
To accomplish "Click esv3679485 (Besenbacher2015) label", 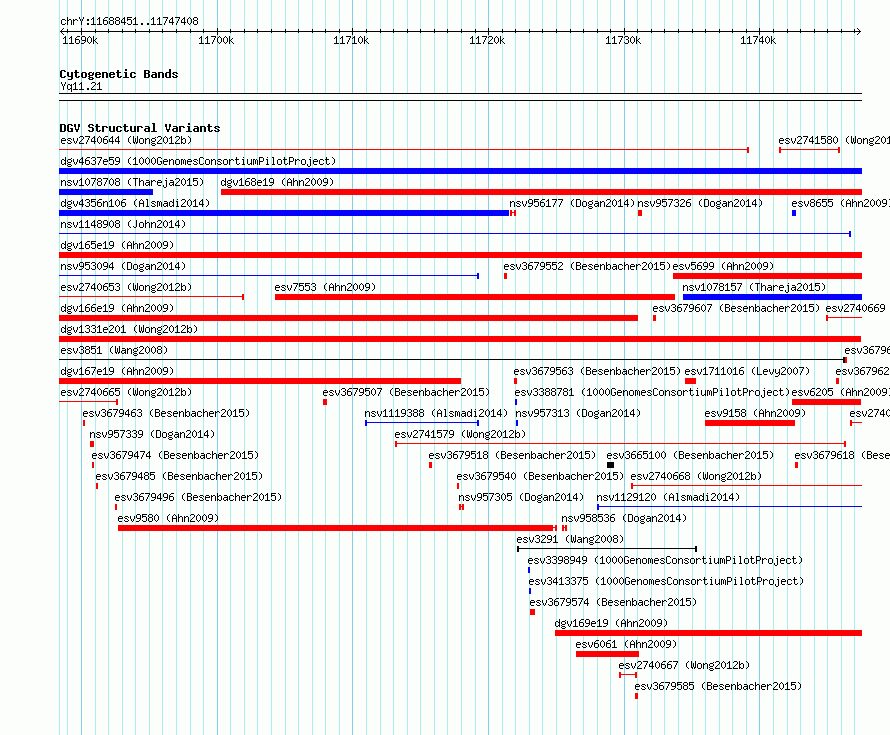I will 179,476.
